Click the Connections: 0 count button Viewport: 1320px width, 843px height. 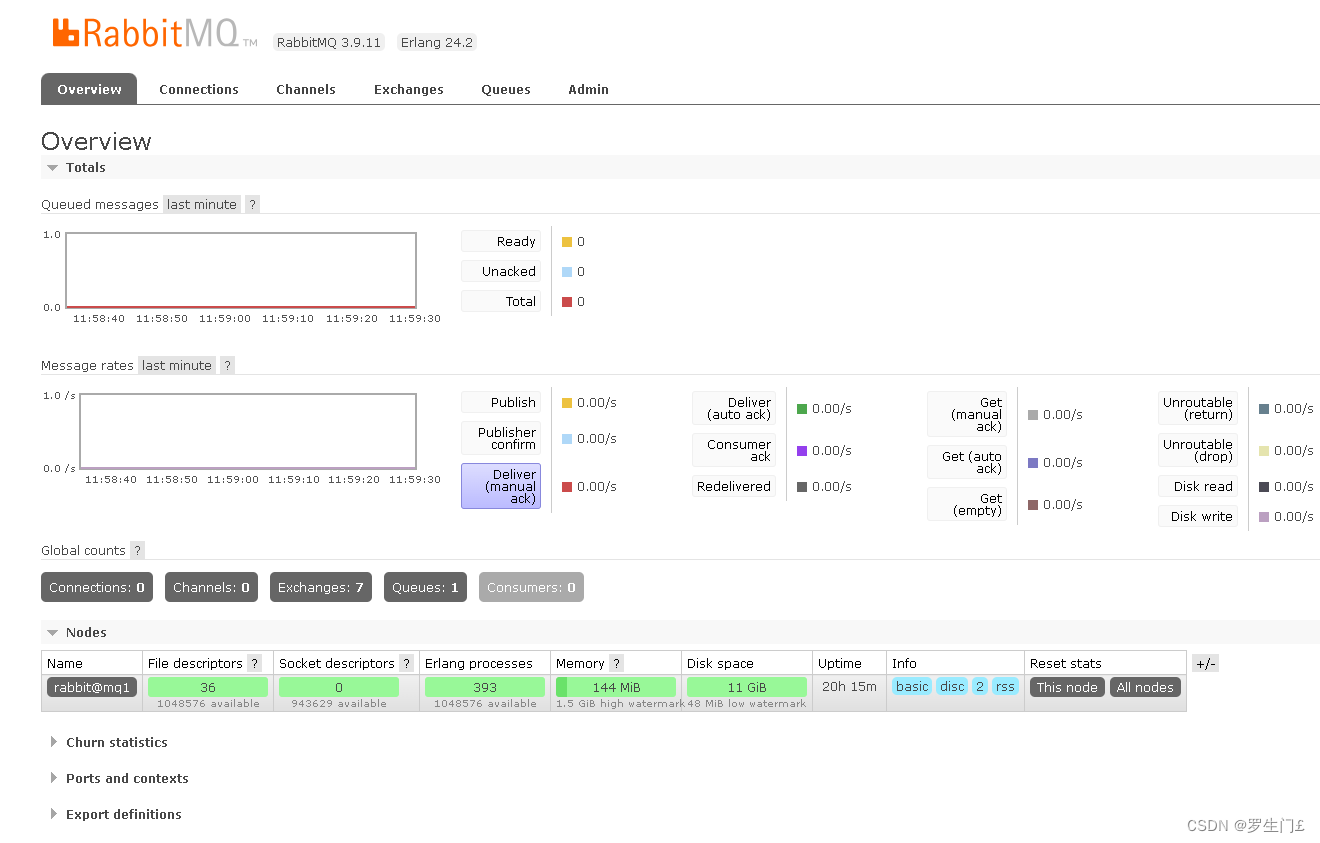[97, 587]
